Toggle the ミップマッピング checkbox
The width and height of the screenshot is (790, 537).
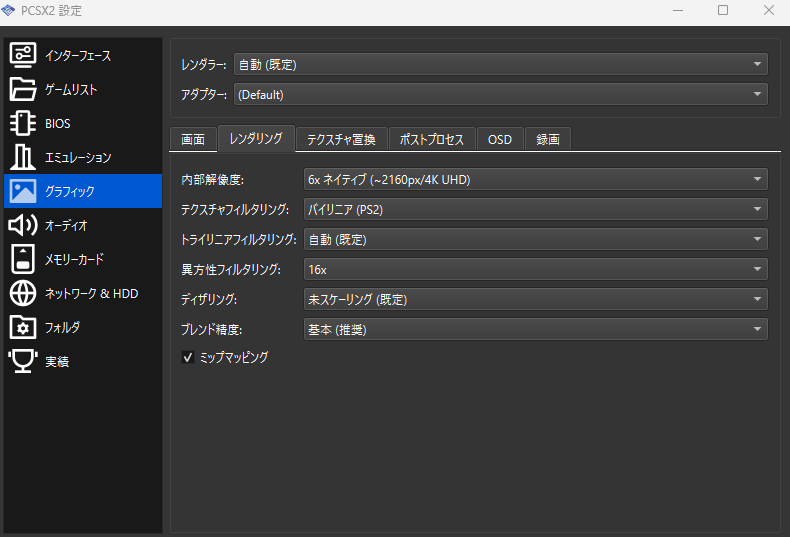tap(187, 357)
